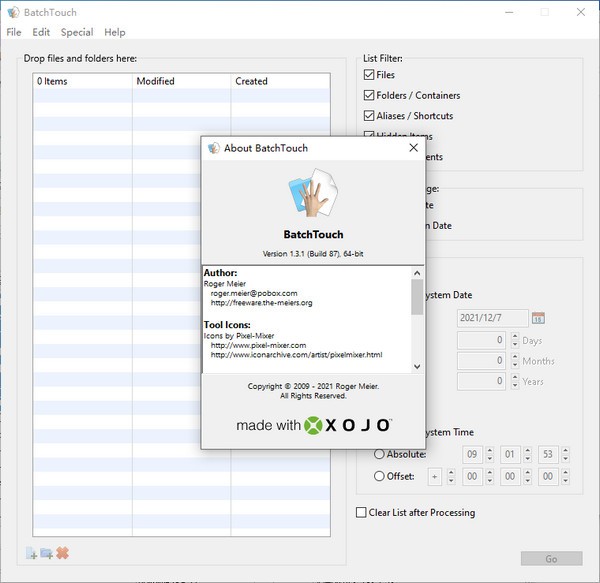
Task: Toggle the Folders / Containers checkbox
Action: [x=369, y=95]
